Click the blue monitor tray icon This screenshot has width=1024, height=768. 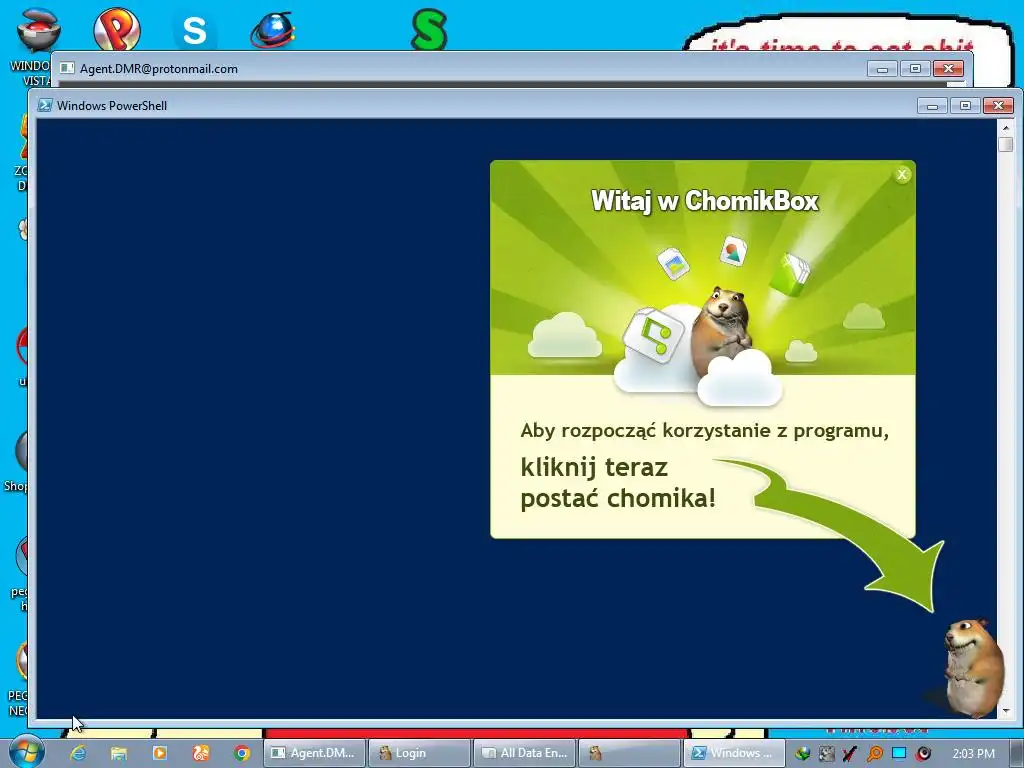pos(899,753)
